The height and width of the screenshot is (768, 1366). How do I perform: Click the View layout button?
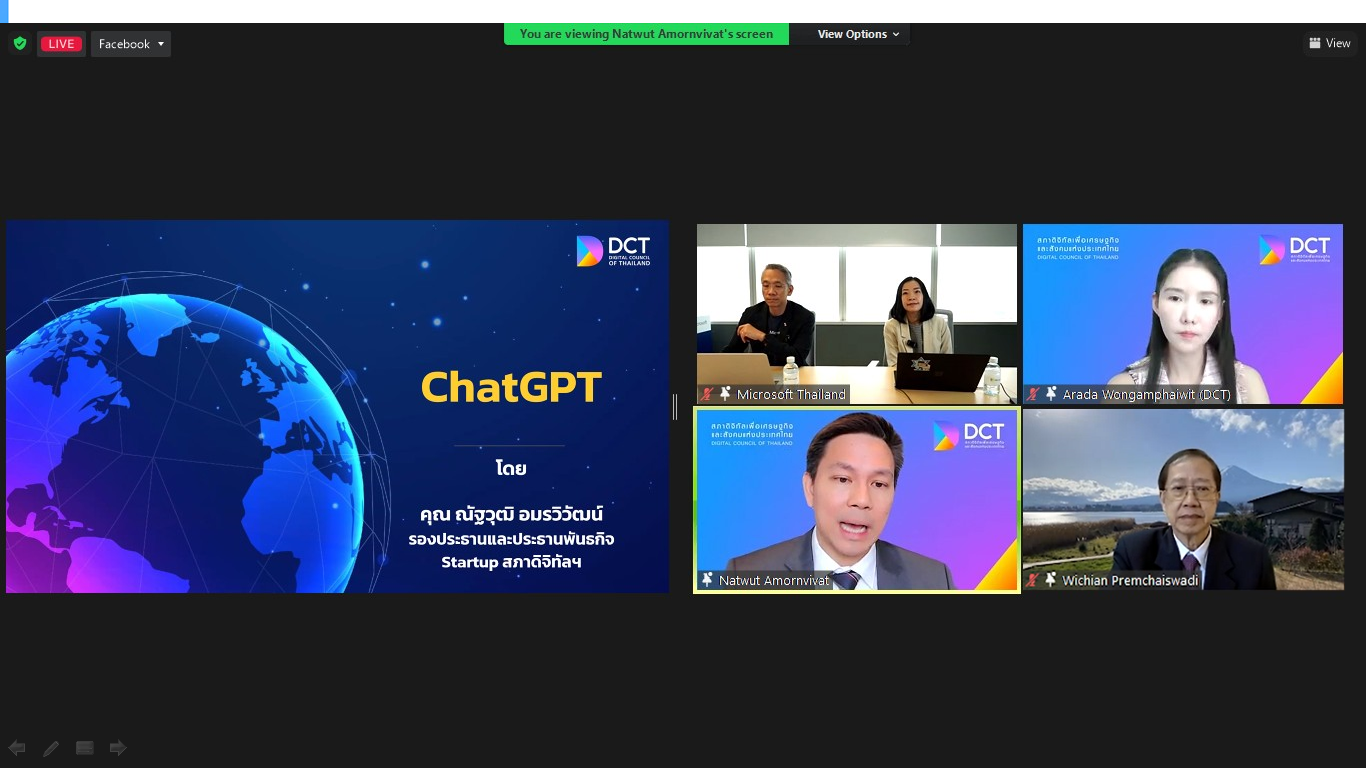[1330, 43]
